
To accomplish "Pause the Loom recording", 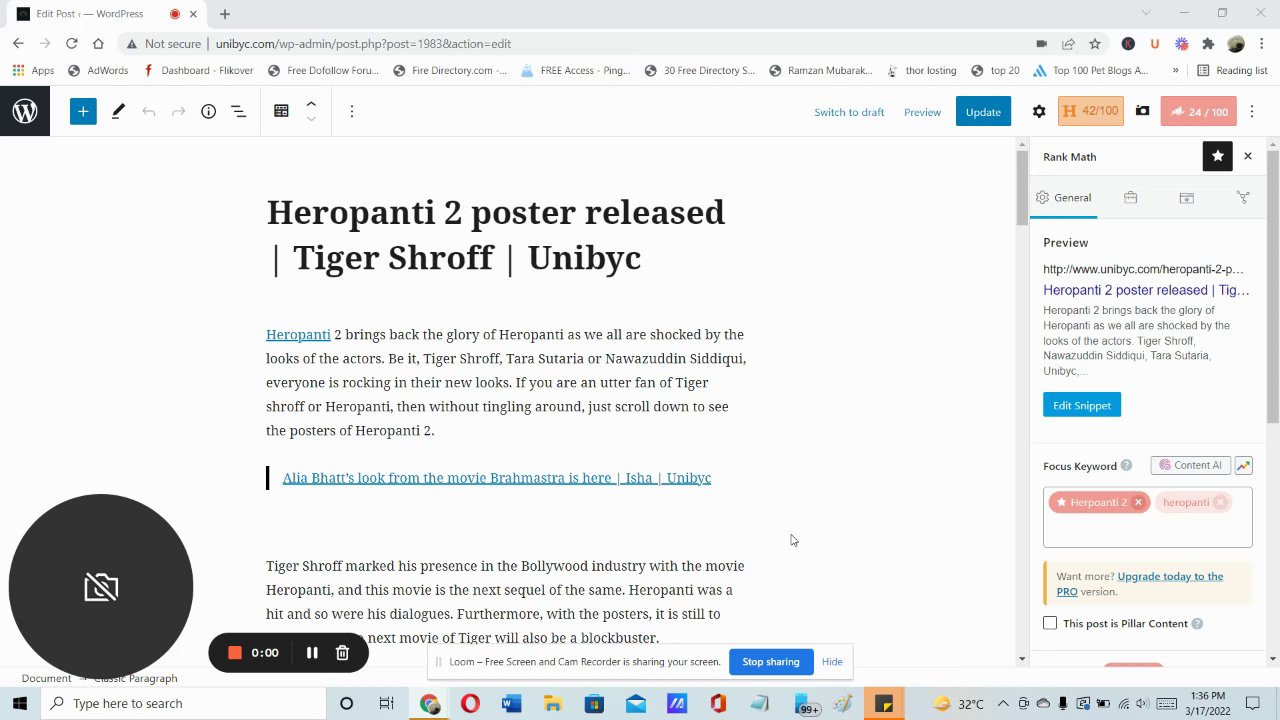I will tap(312, 653).
